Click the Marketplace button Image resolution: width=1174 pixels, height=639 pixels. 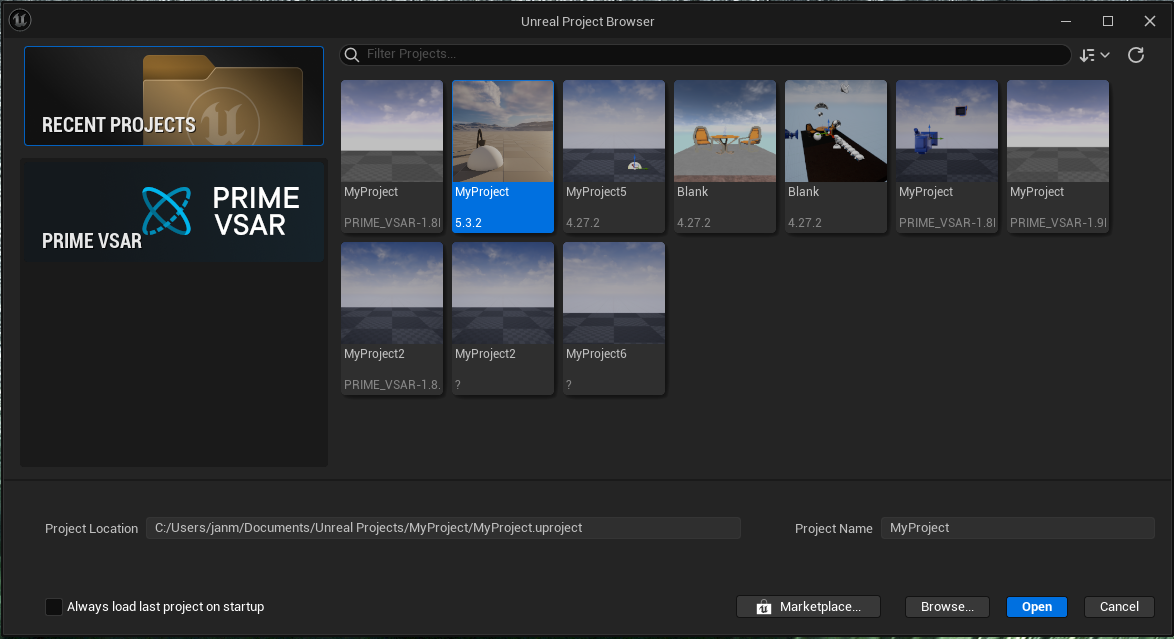[x=808, y=607]
